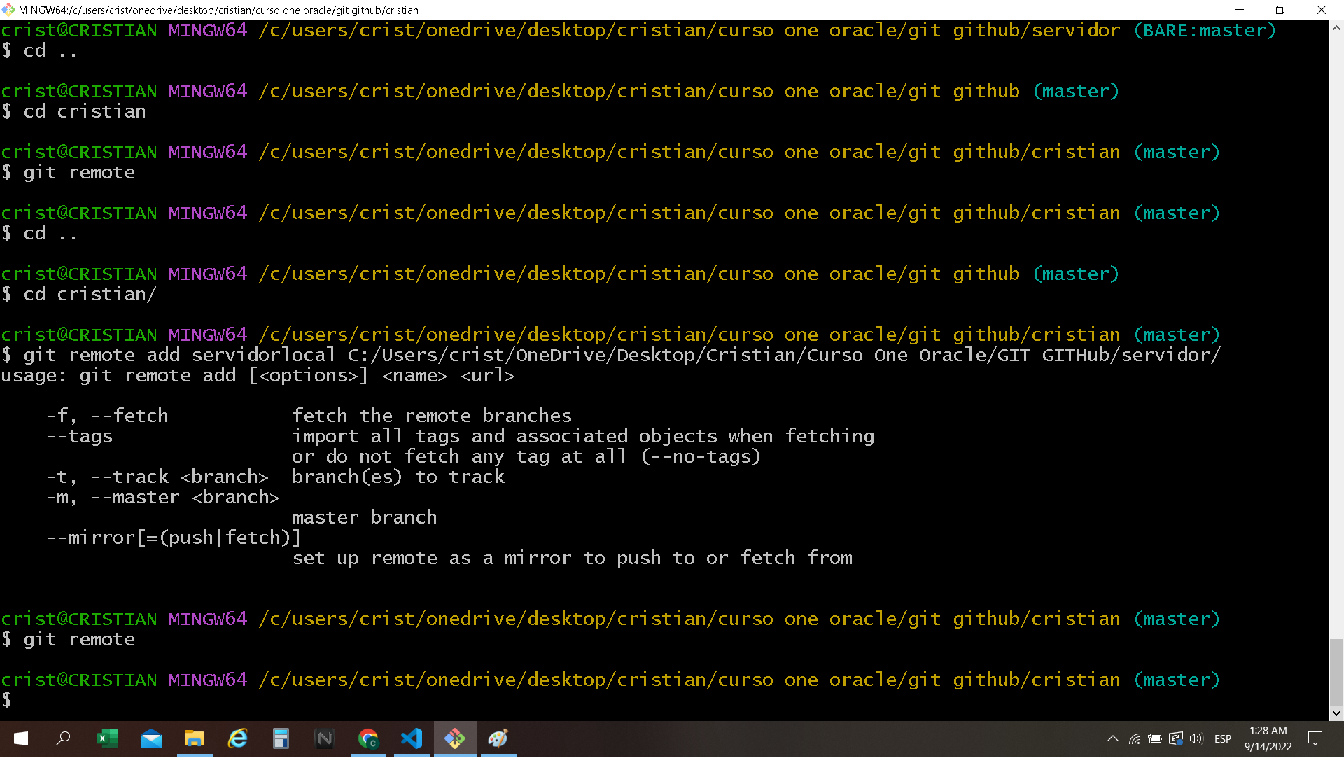This screenshot has width=1344, height=757.
Task: Open the Windows Start menu
Action: [20, 739]
